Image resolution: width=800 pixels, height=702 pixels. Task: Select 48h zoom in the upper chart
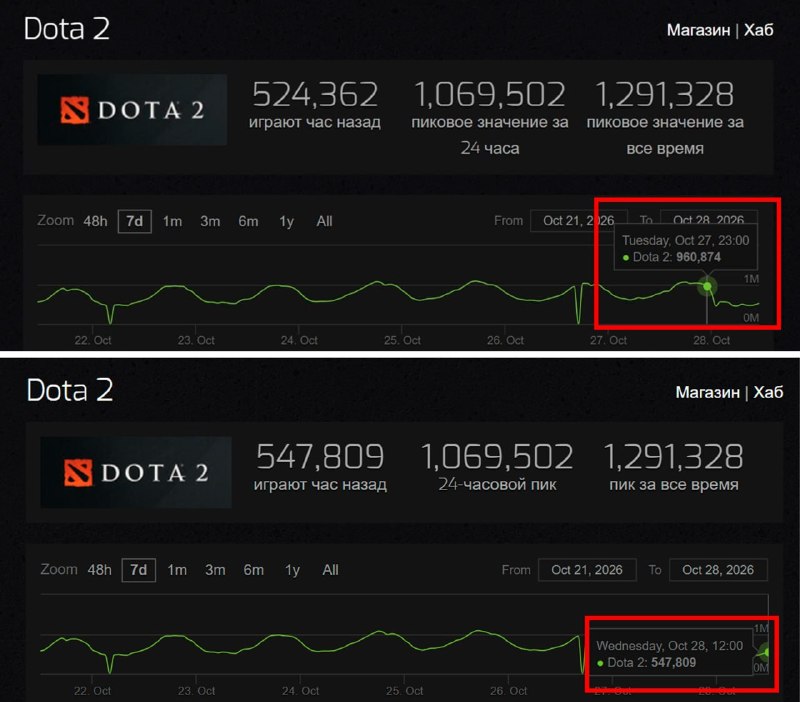point(95,221)
